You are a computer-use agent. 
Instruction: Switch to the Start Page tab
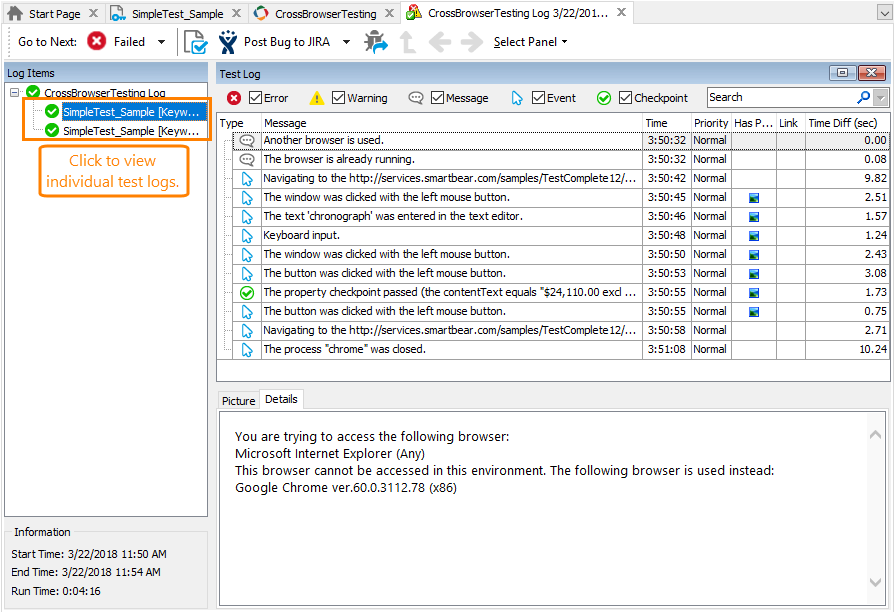point(54,13)
